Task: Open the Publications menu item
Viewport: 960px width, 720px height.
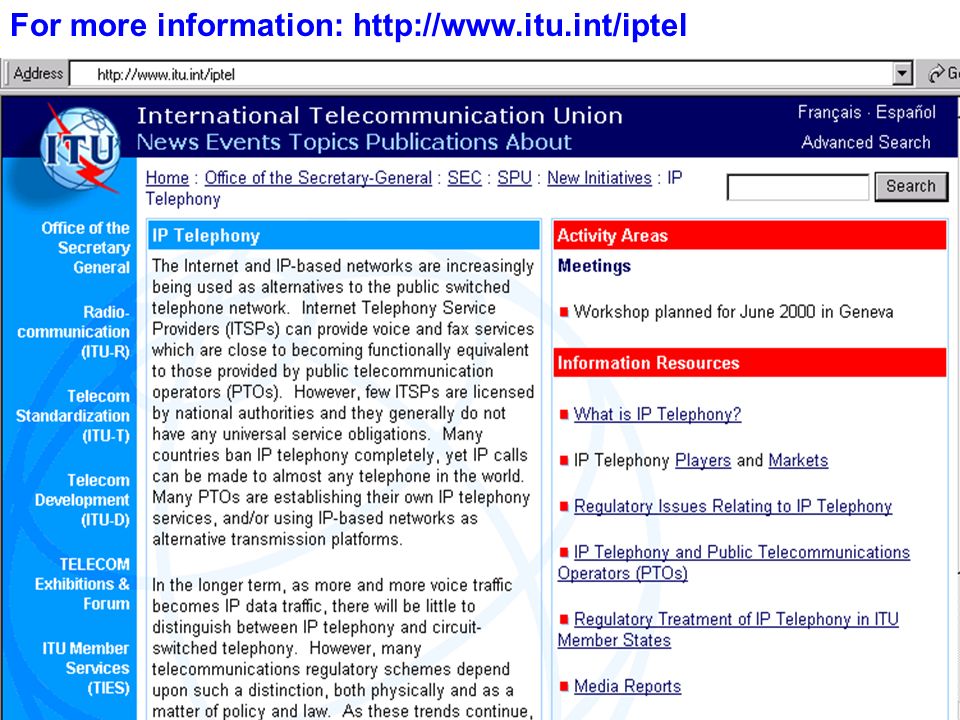Action: coord(432,142)
